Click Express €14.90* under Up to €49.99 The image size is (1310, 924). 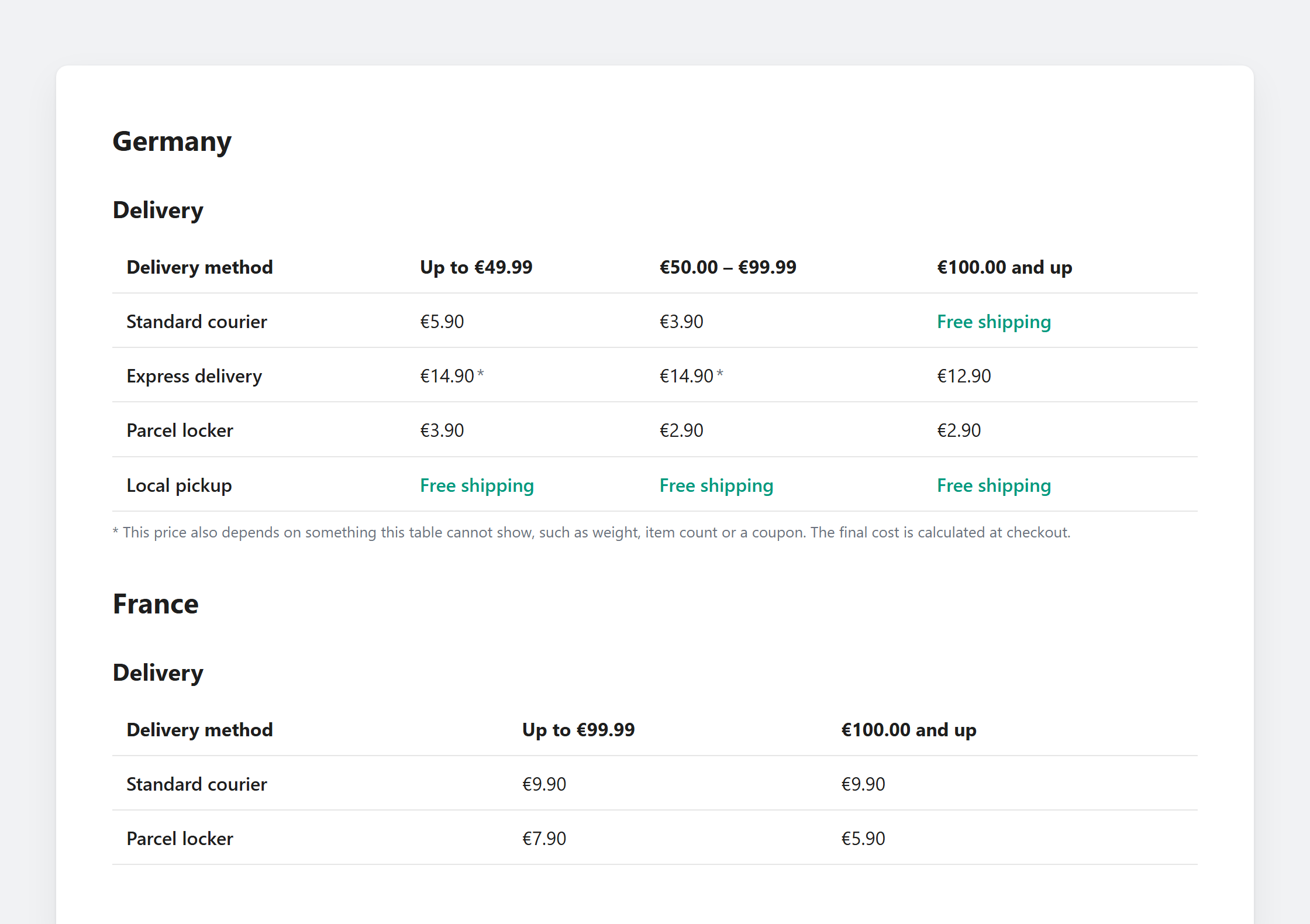pyautogui.click(x=452, y=376)
